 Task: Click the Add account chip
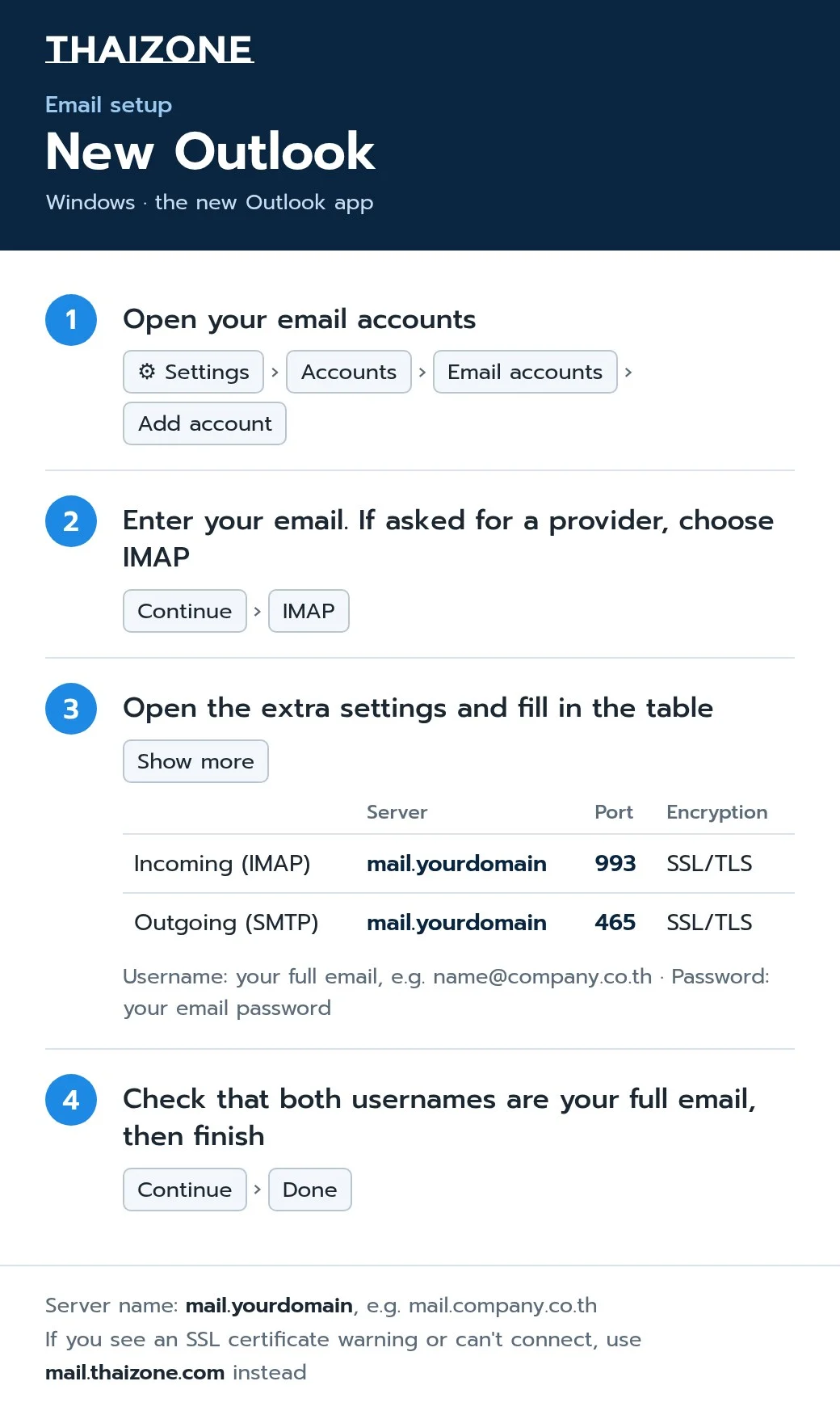[x=205, y=423]
